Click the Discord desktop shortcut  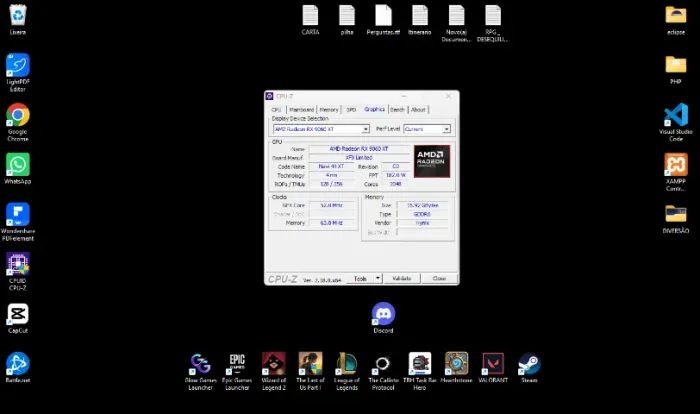tap(383, 318)
